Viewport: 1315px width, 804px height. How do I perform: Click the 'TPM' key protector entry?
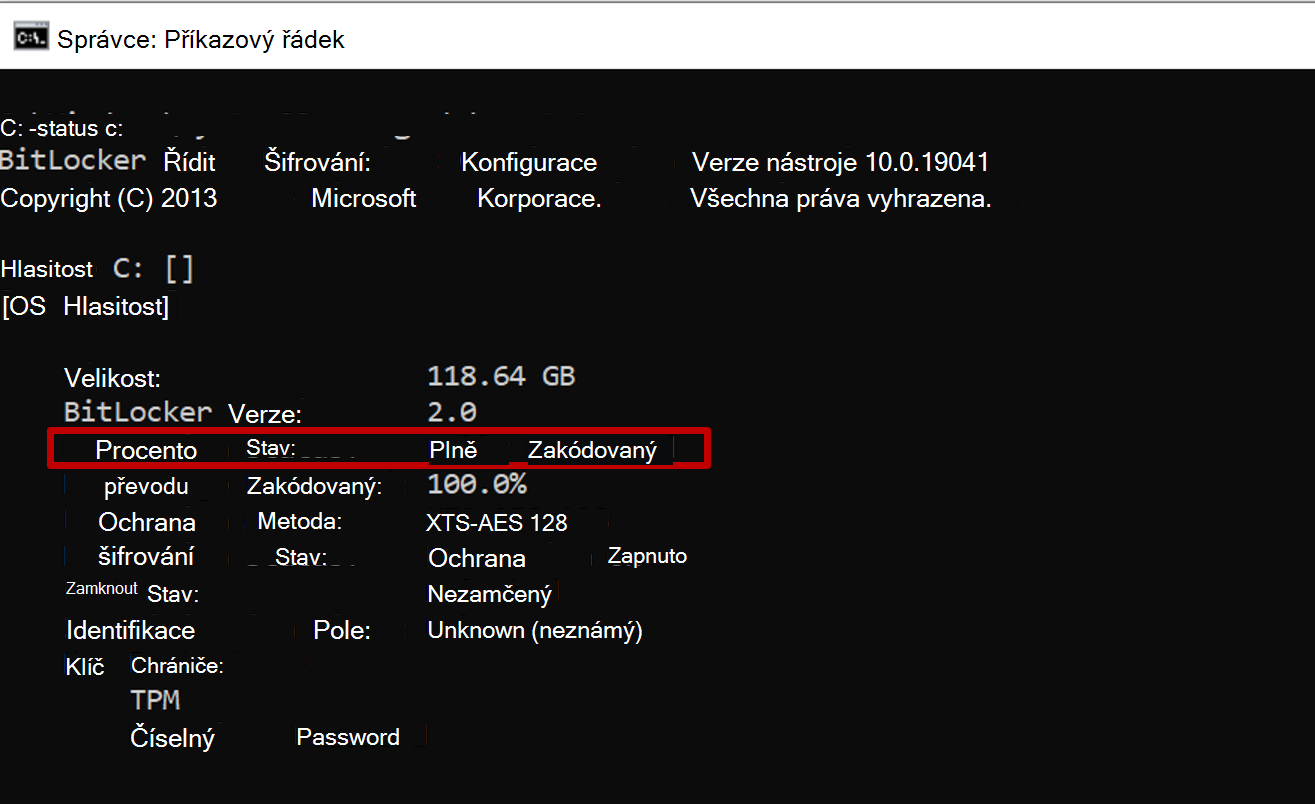tap(155, 701)
